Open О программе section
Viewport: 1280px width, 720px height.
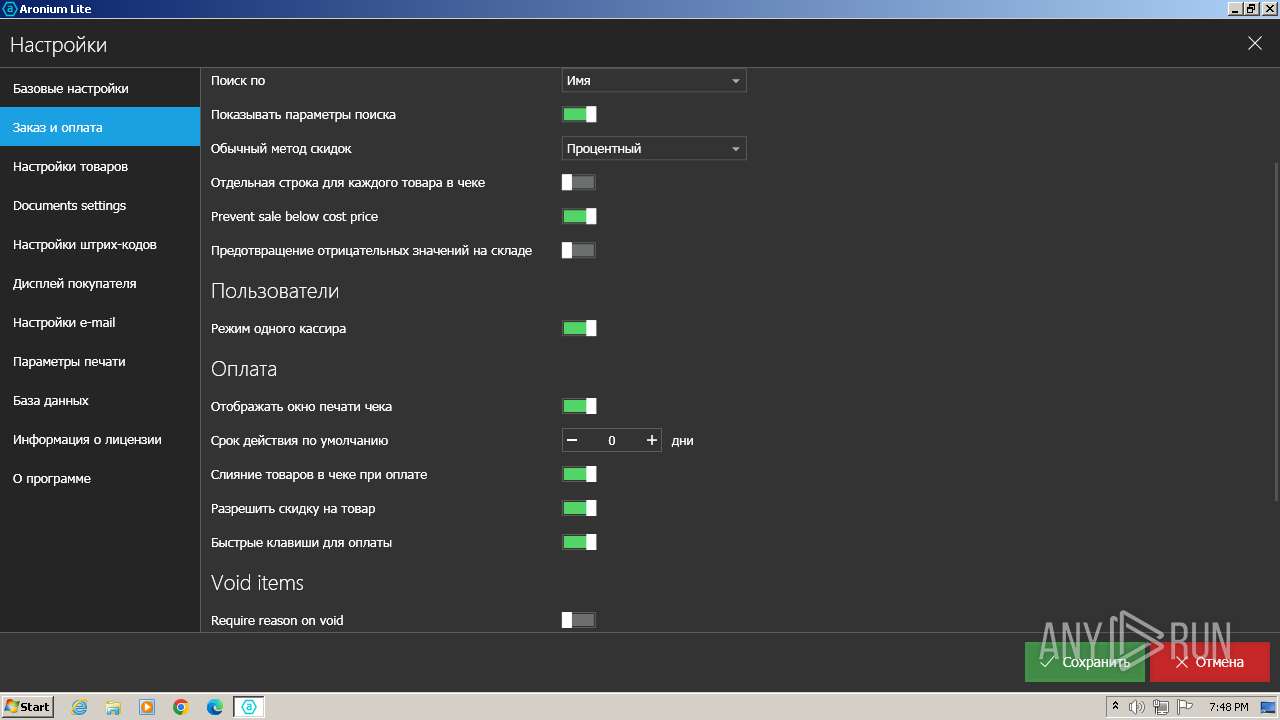click(100, 478)
